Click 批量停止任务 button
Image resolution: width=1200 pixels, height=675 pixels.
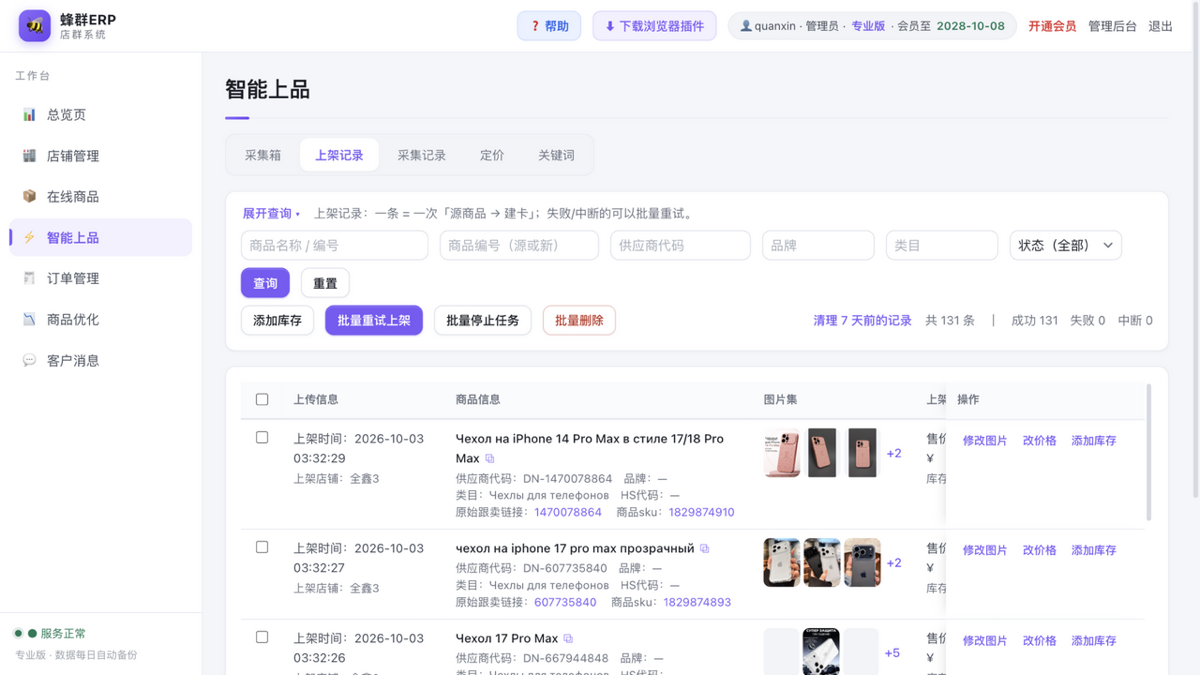(483, 320)
